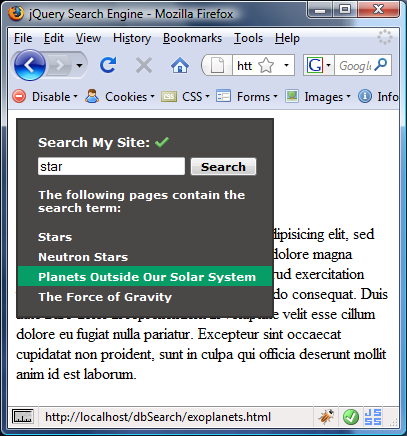The width and height of the screenshot is (407, 436).
Task: Click the magnifying glass search icon
Action: [x=381, y=65]
